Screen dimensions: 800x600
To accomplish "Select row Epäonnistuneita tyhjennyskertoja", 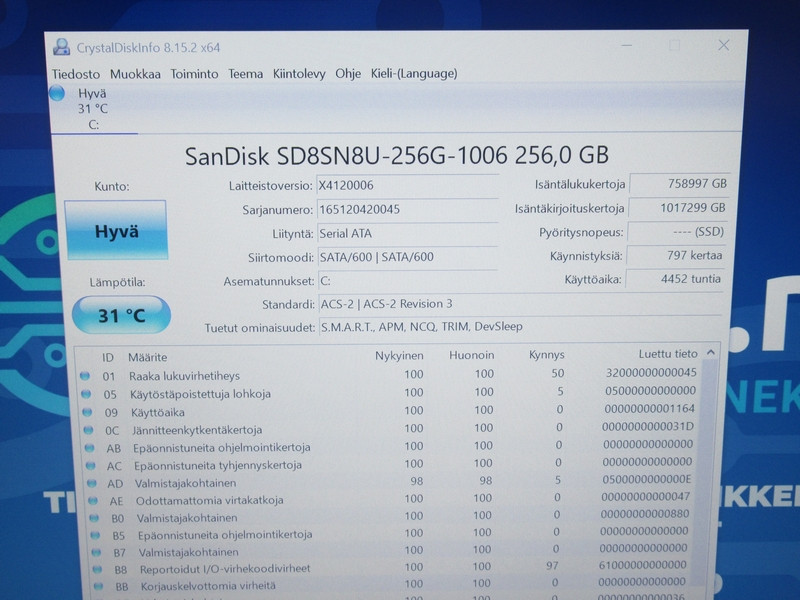I will coord(389,464).
